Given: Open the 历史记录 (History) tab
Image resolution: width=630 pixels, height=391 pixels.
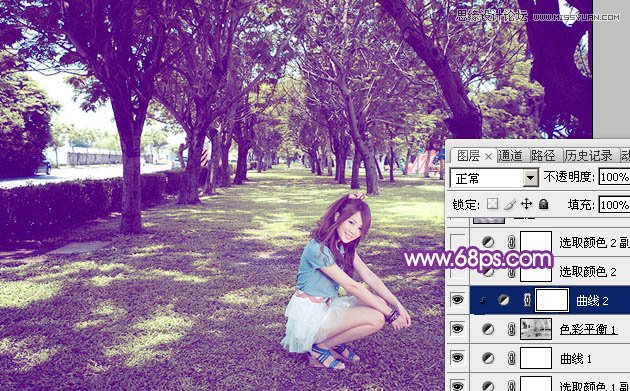Looking at the screenshot, I should pos(589,155).
